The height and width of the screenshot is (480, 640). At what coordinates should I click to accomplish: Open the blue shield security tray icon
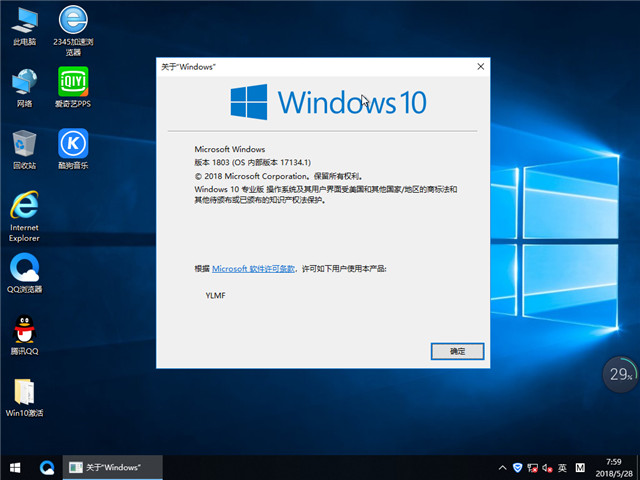pos(517,468)
